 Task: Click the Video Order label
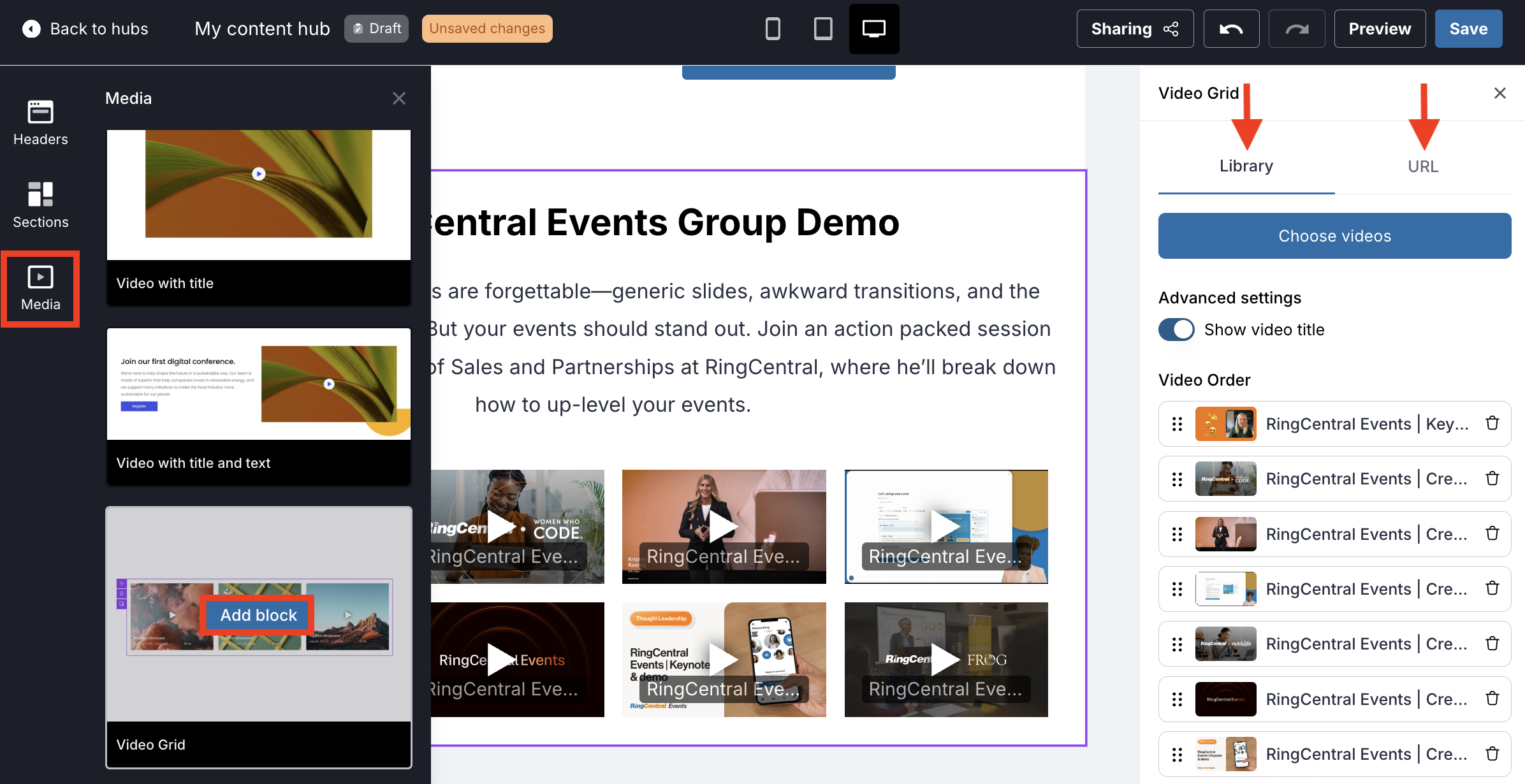pos(1204,380)
